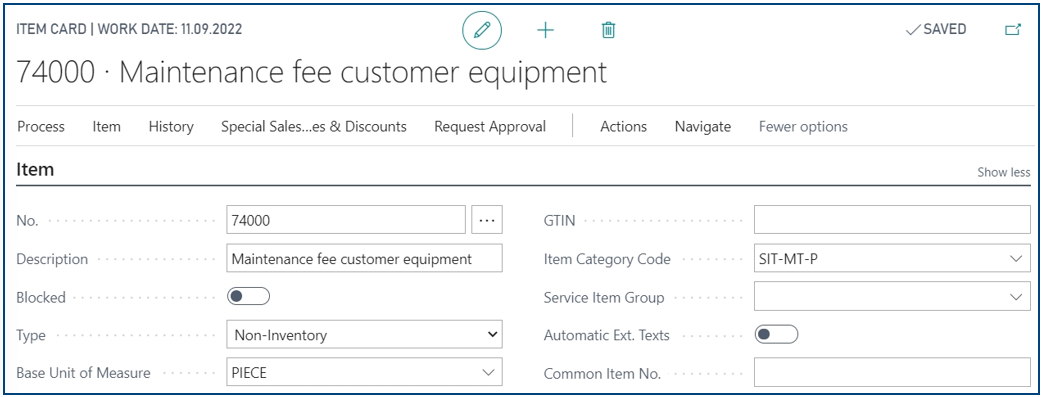Collapse the Item section heading
The height and width of the screenshot is (397, 1043).
point(35,170)
